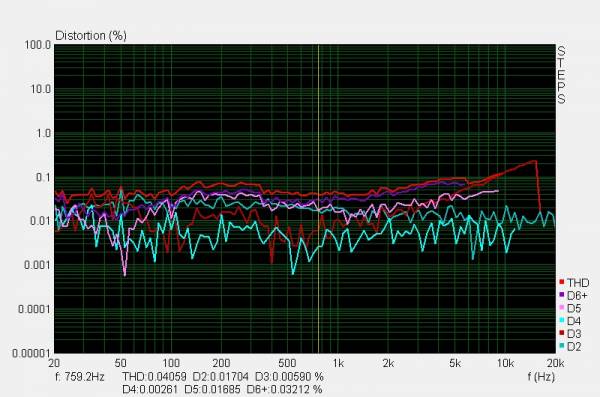
Task: Click the 20k x-axis tick label
Action: click(555, 363)
